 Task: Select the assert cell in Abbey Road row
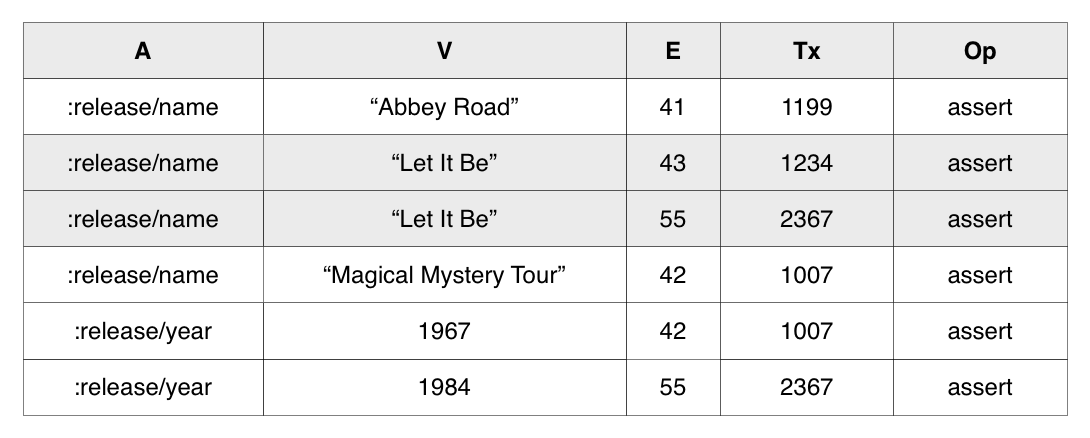click(980, 107)
